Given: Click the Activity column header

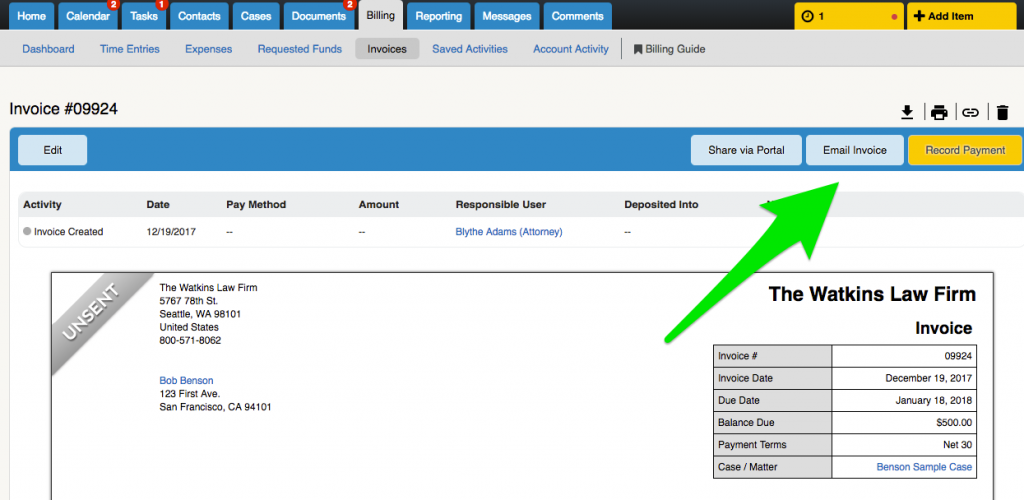Looking at the screenshot, I should point(42,205).
